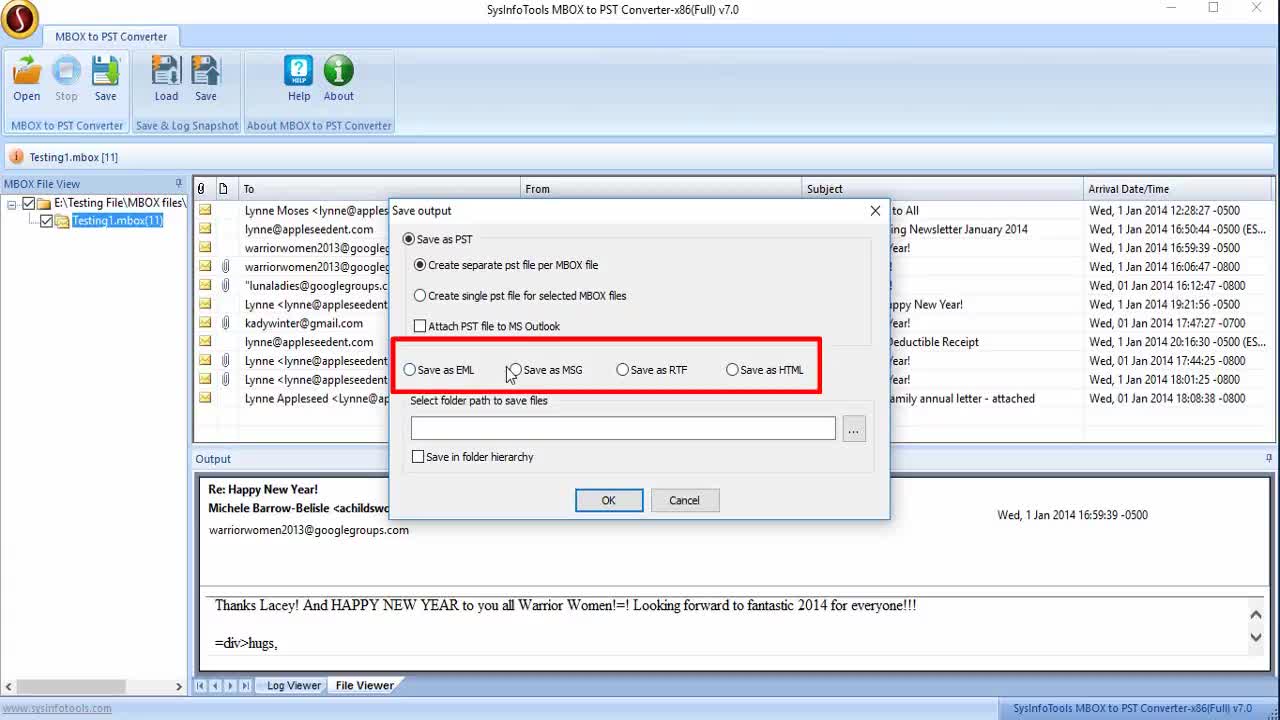Sort by the From column header
This screenshot has width=1280, height=720.
662,188
